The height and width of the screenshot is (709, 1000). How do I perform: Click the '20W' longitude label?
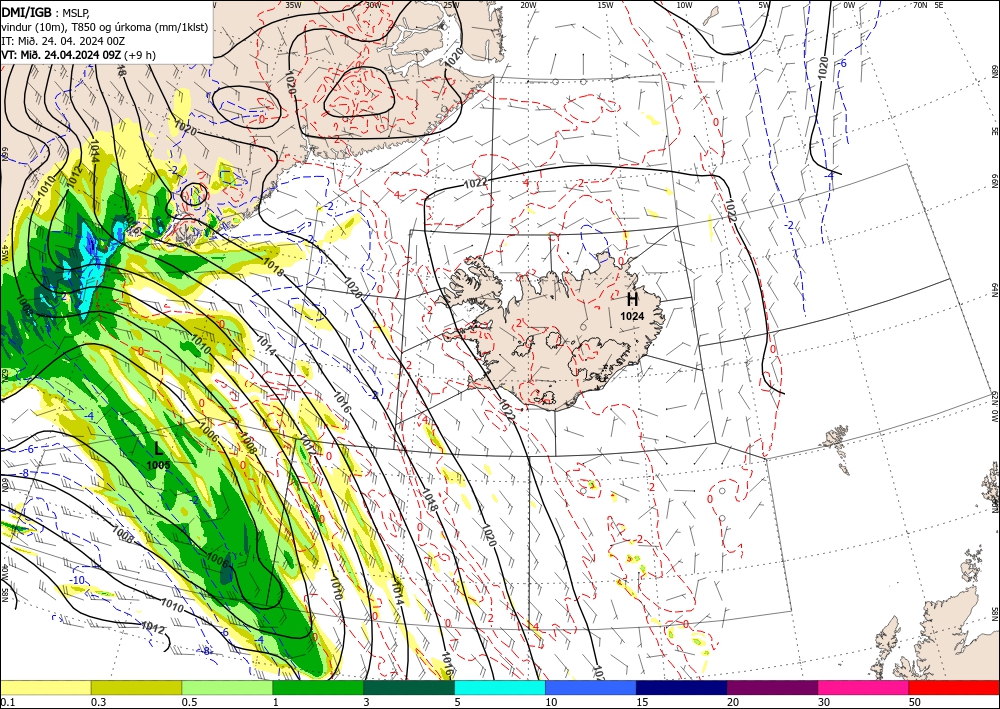click(x=528, y=5)
